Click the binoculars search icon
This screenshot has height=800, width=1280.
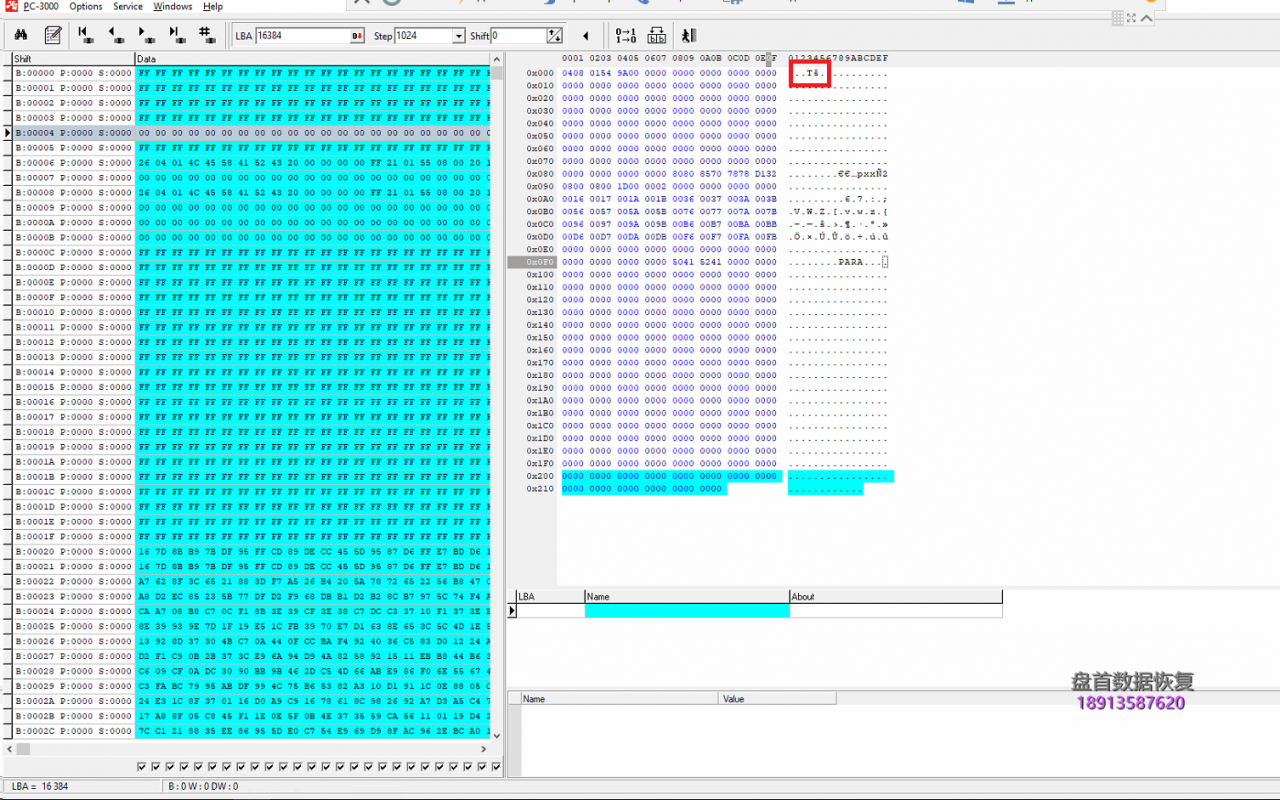(20, 36)
